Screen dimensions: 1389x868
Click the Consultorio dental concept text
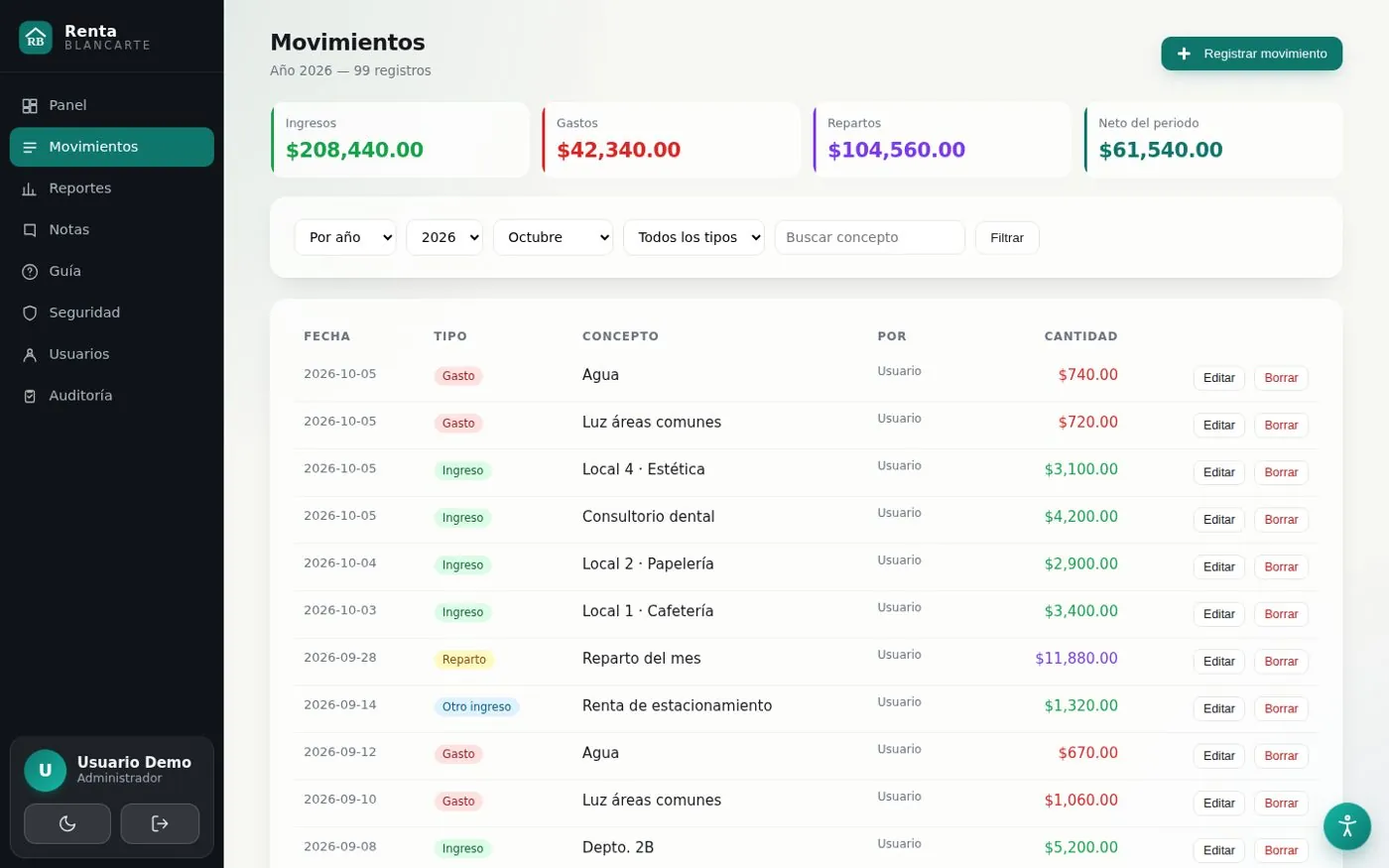(648, 517)
